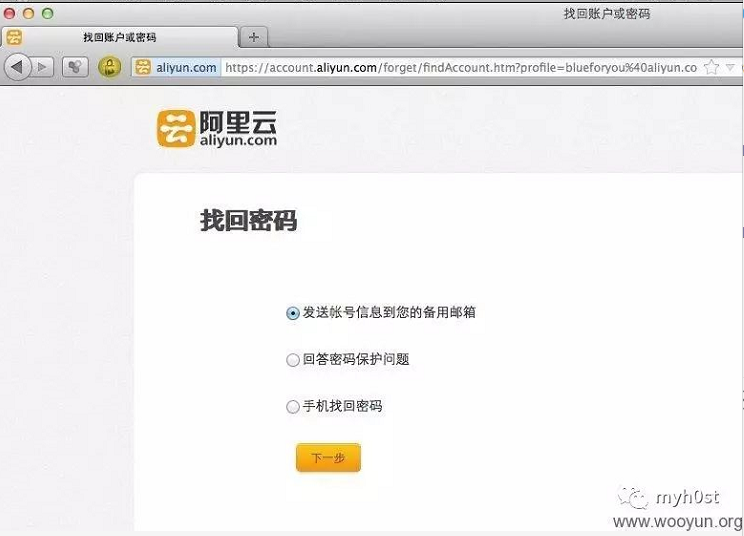Select the 找回账户或密码 browser tab
744x536 pixels.
pos(120,37)
